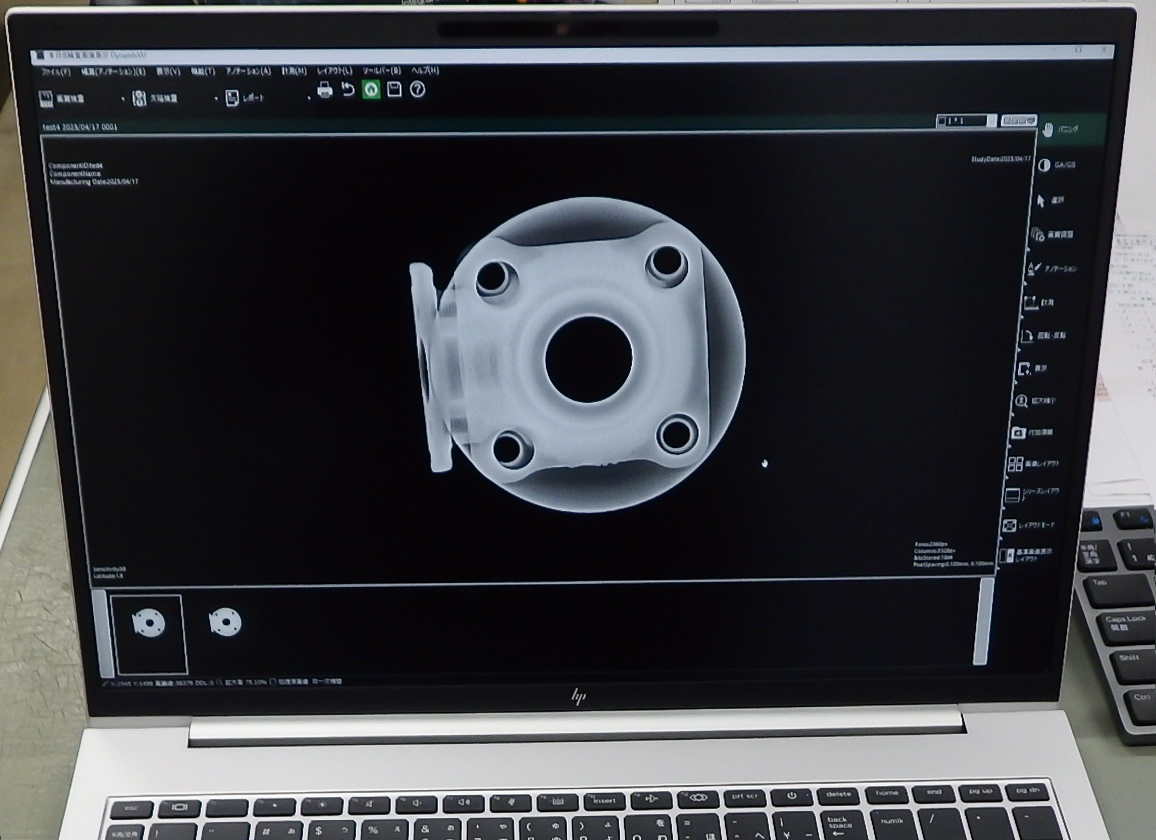Toggle the layout mode tool in sidebar

point(1011,525)
